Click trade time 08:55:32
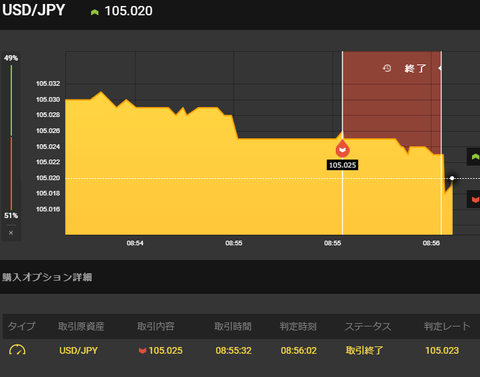 (x=233, y=350)
